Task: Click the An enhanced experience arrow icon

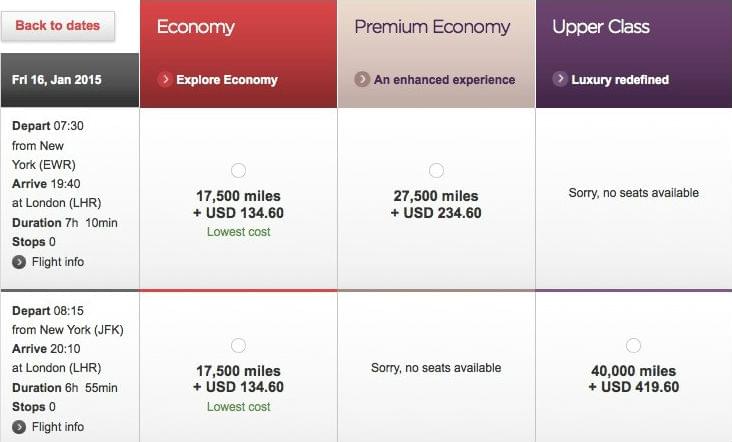Action: point(362,79)
